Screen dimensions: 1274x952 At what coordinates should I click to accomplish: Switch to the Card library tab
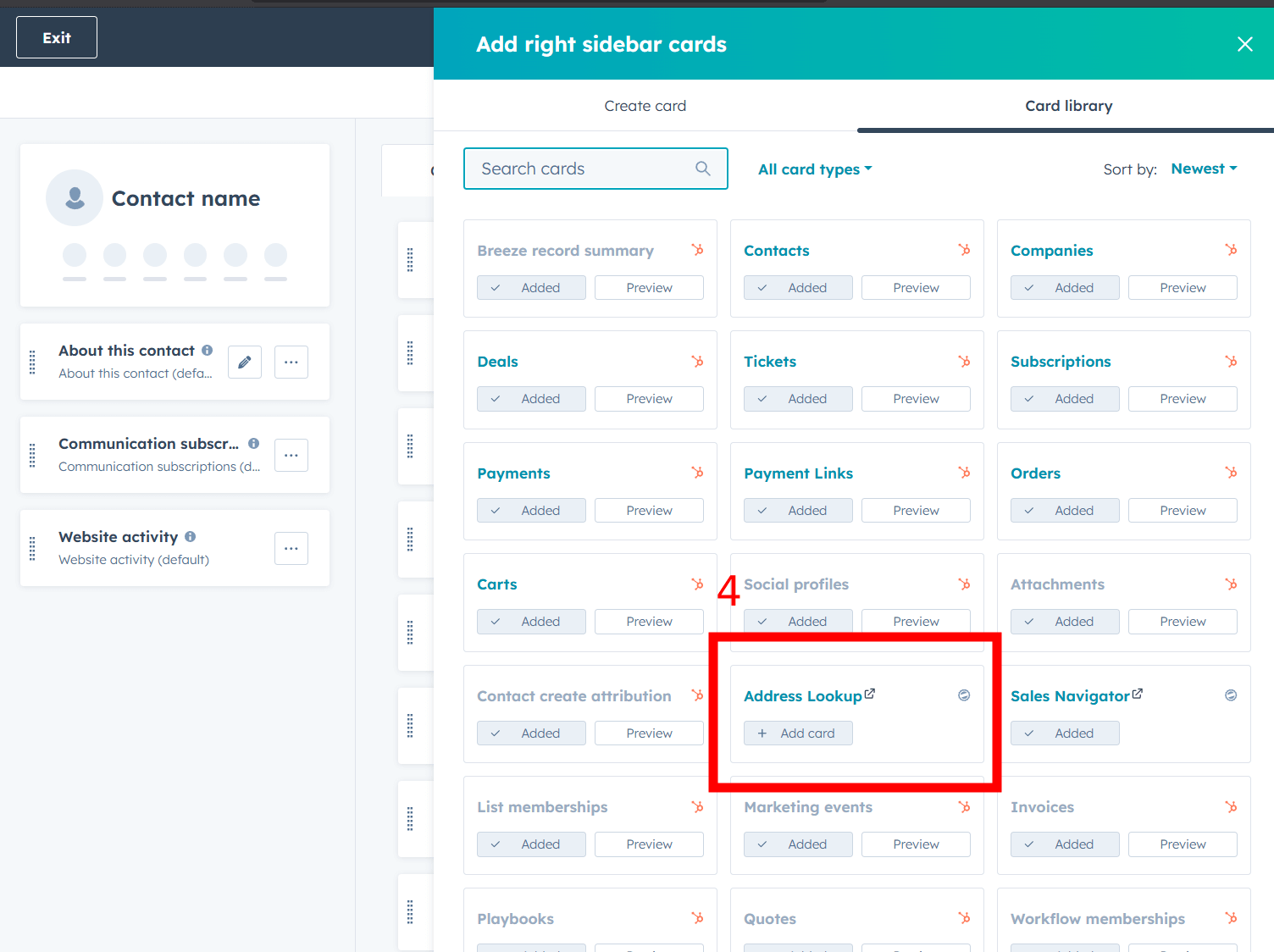click(1068, 105)
